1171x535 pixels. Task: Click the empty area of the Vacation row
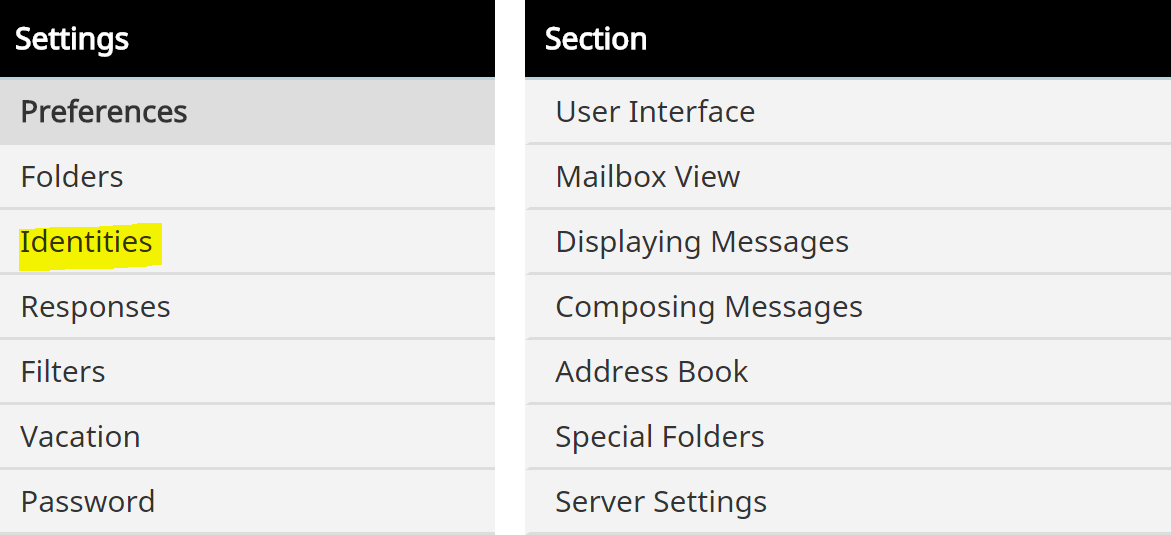click(x=317, y=437)
